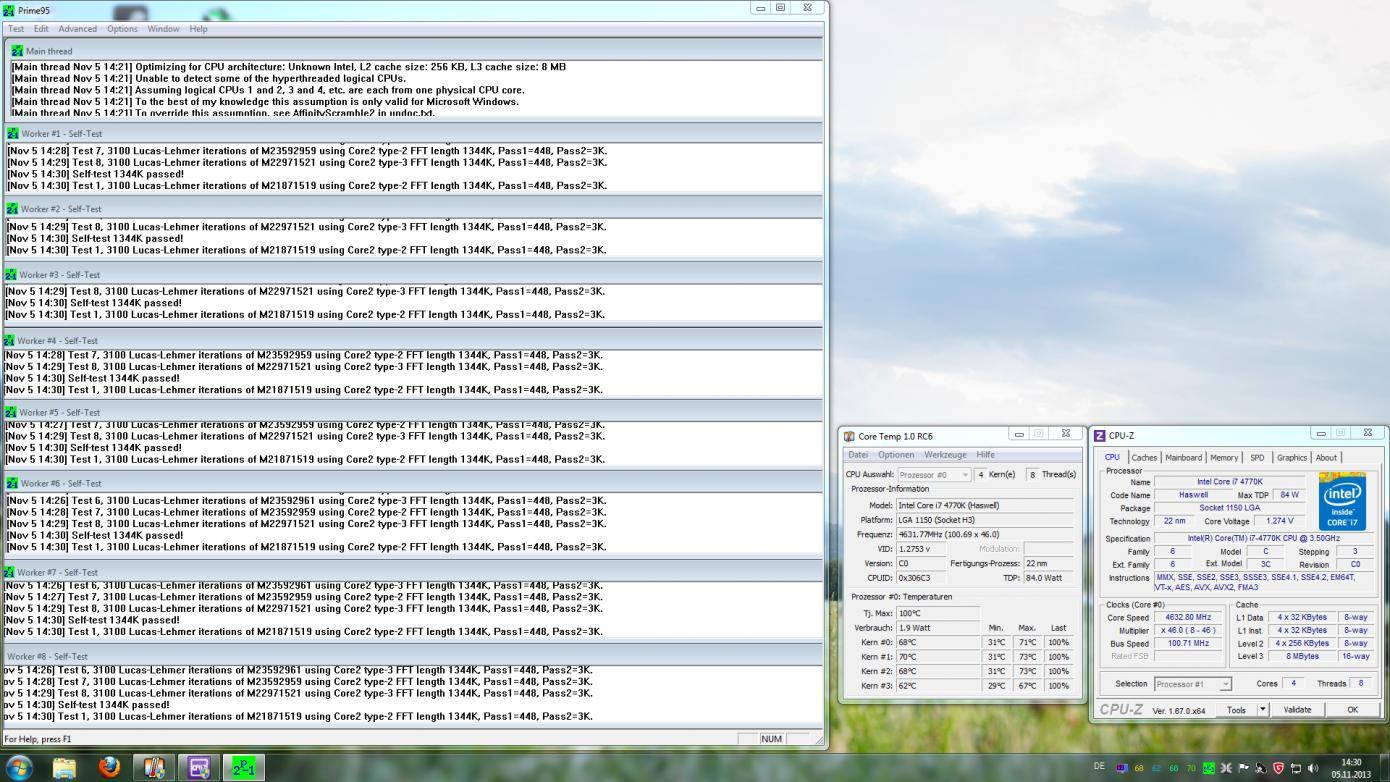Click the DE language indicator in taskbar
This screenshot has width=1390, height=782.
tap(1099, 766)
